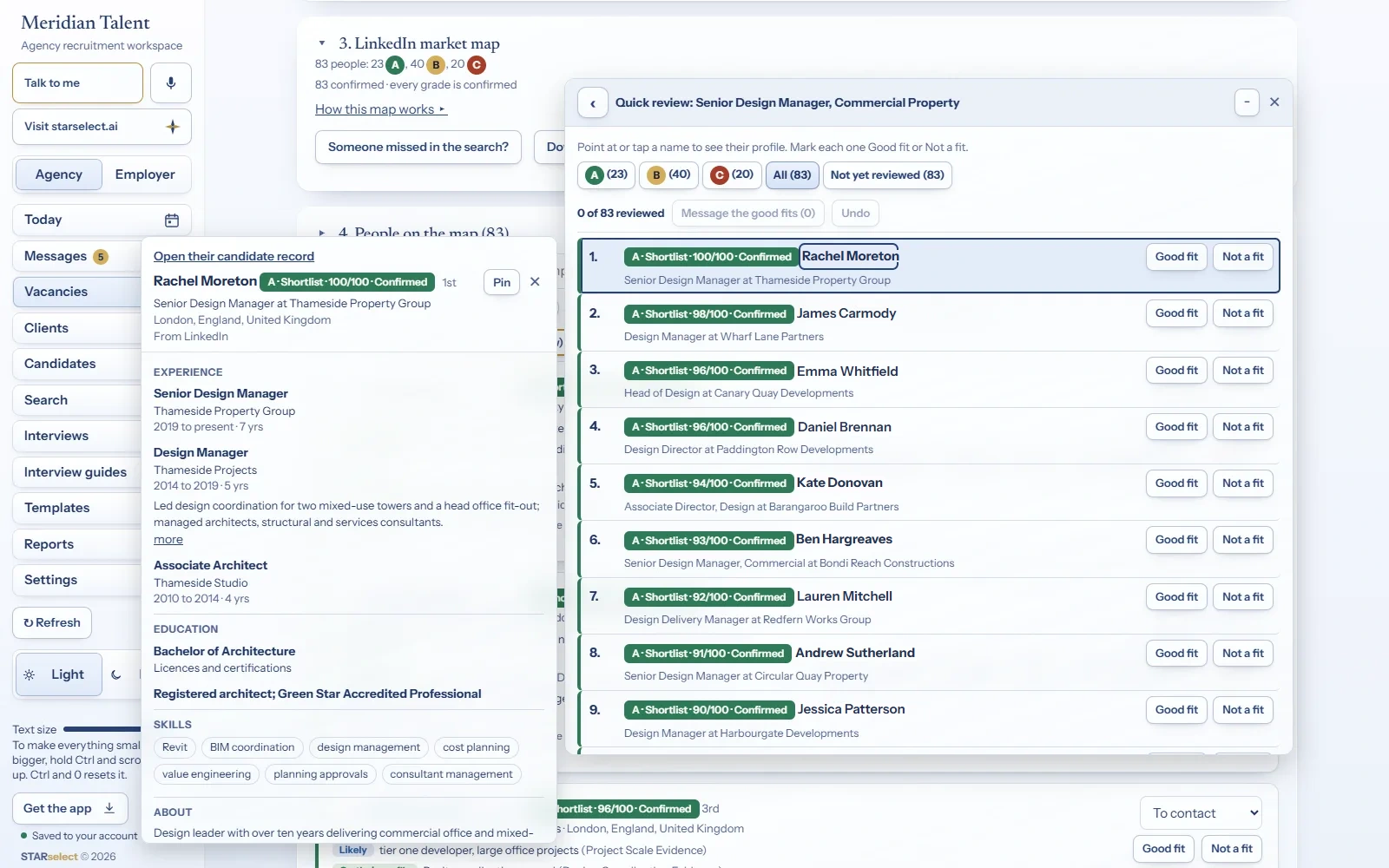Click the back chevron in Quick review

593,103
